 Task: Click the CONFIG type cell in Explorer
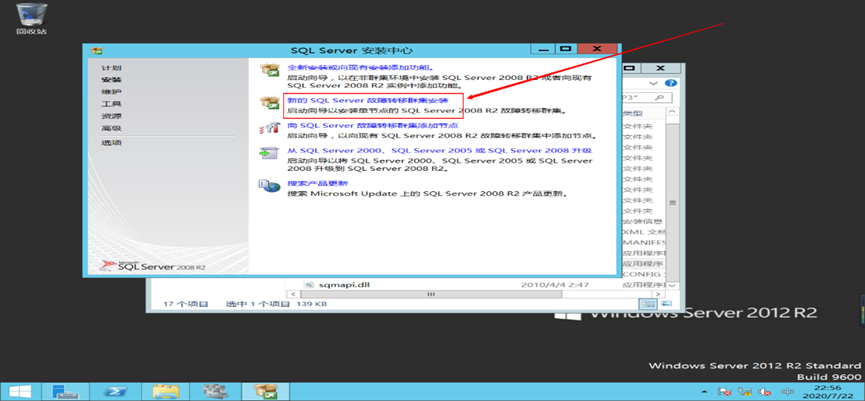tap(644, 274)
